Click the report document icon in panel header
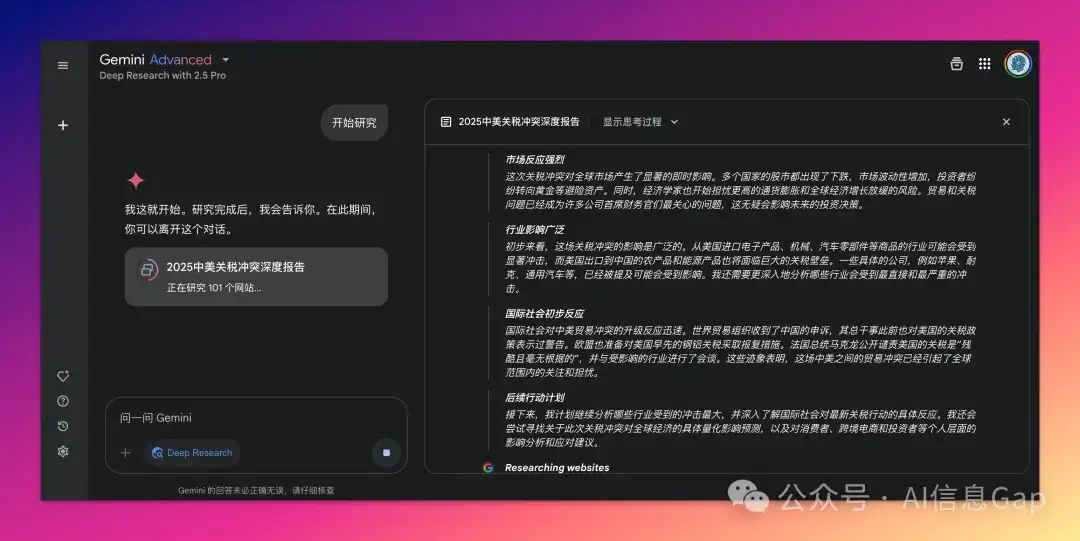 coord(446,122)
